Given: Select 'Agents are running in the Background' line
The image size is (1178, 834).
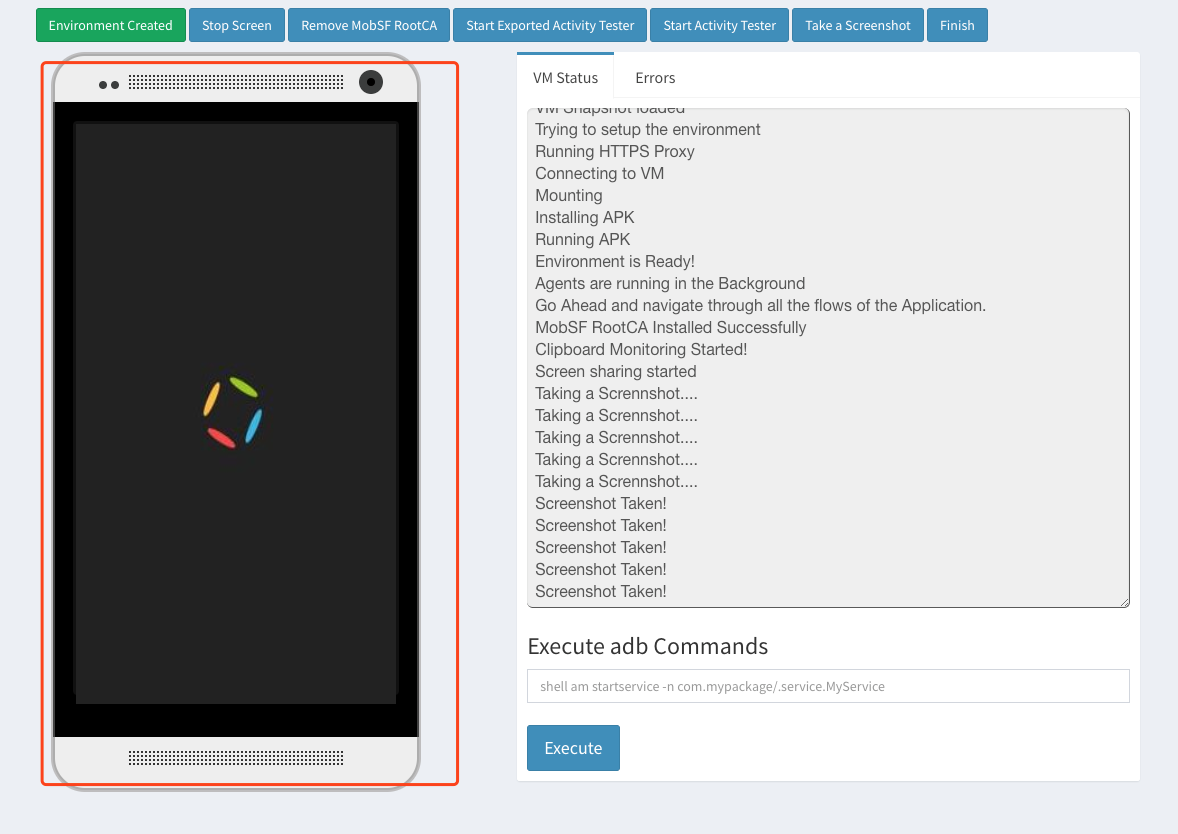Looking at the screenshot, I should coord(670,283).
